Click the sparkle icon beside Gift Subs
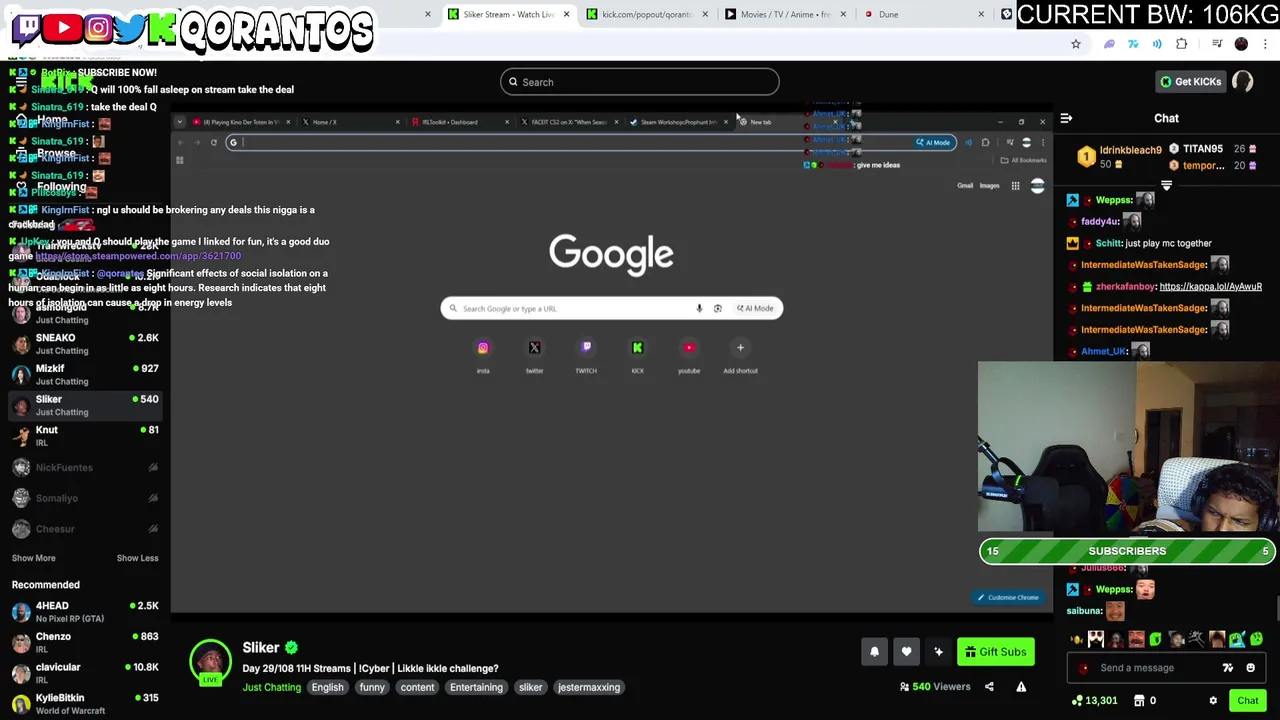1280x720 pixels. 938,652
